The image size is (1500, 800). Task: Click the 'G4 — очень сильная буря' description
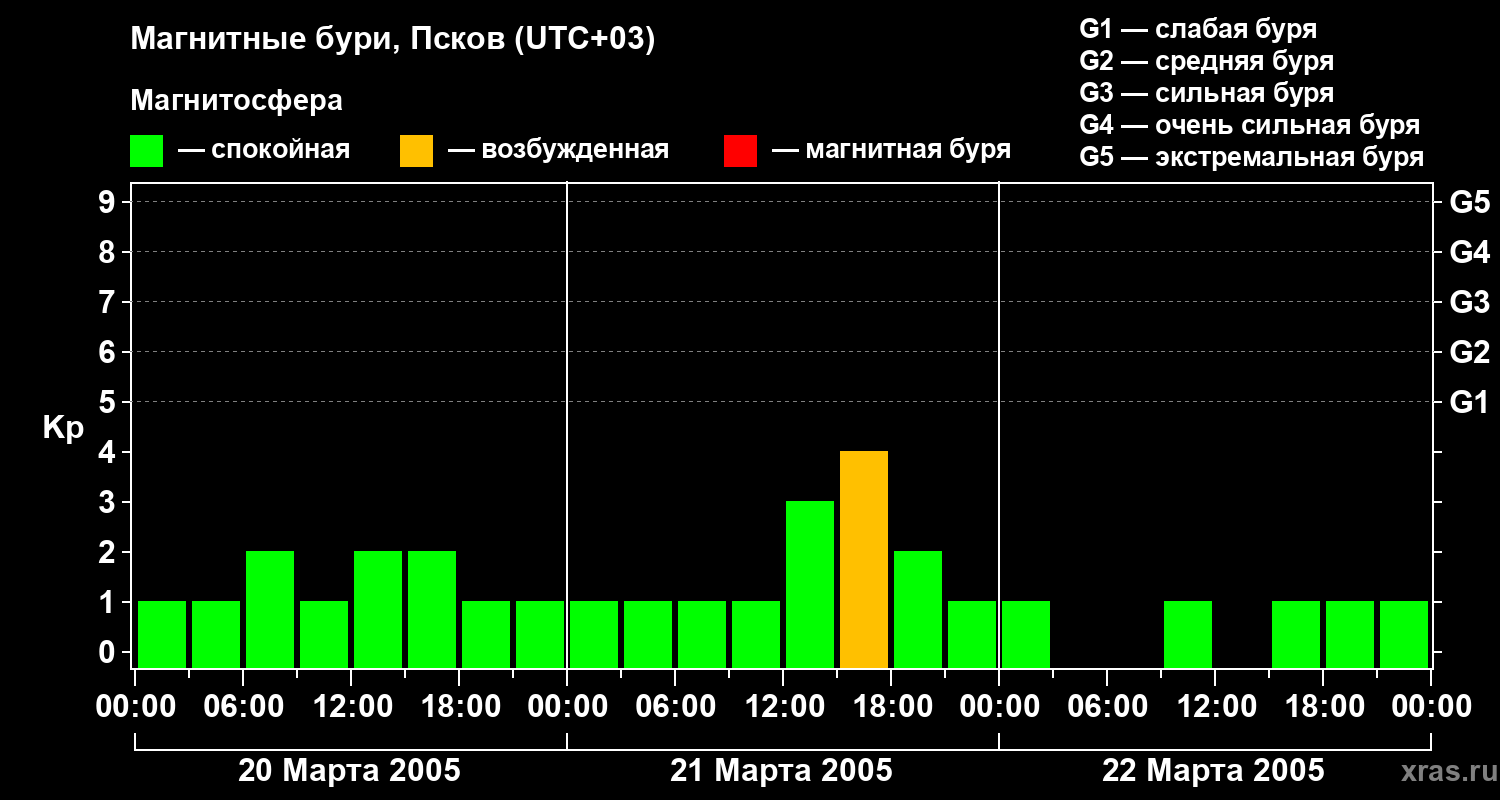click(1249, 125)
